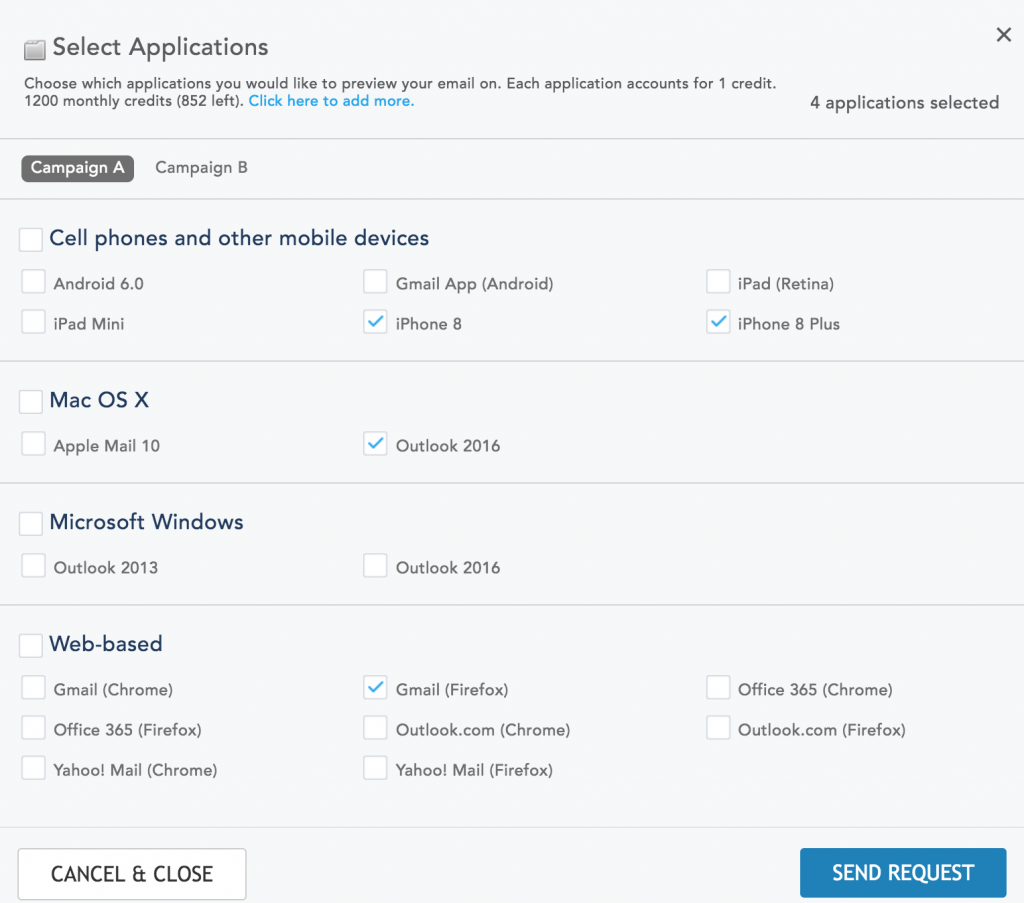The width and height of the screenshot is (1024, 903).
Task: Enable Outlook 2013 under Microsoft Windows
Action: [x=33, y=565]
